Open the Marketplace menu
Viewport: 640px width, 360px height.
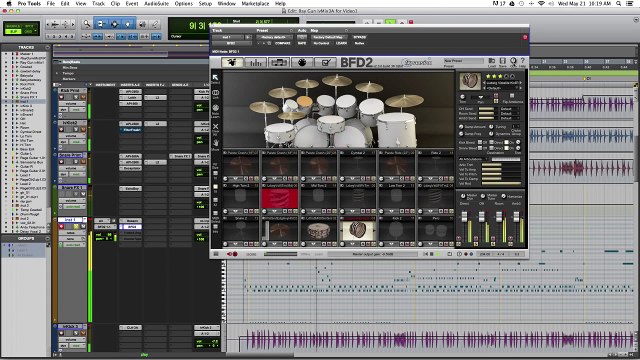pos(256,3)
